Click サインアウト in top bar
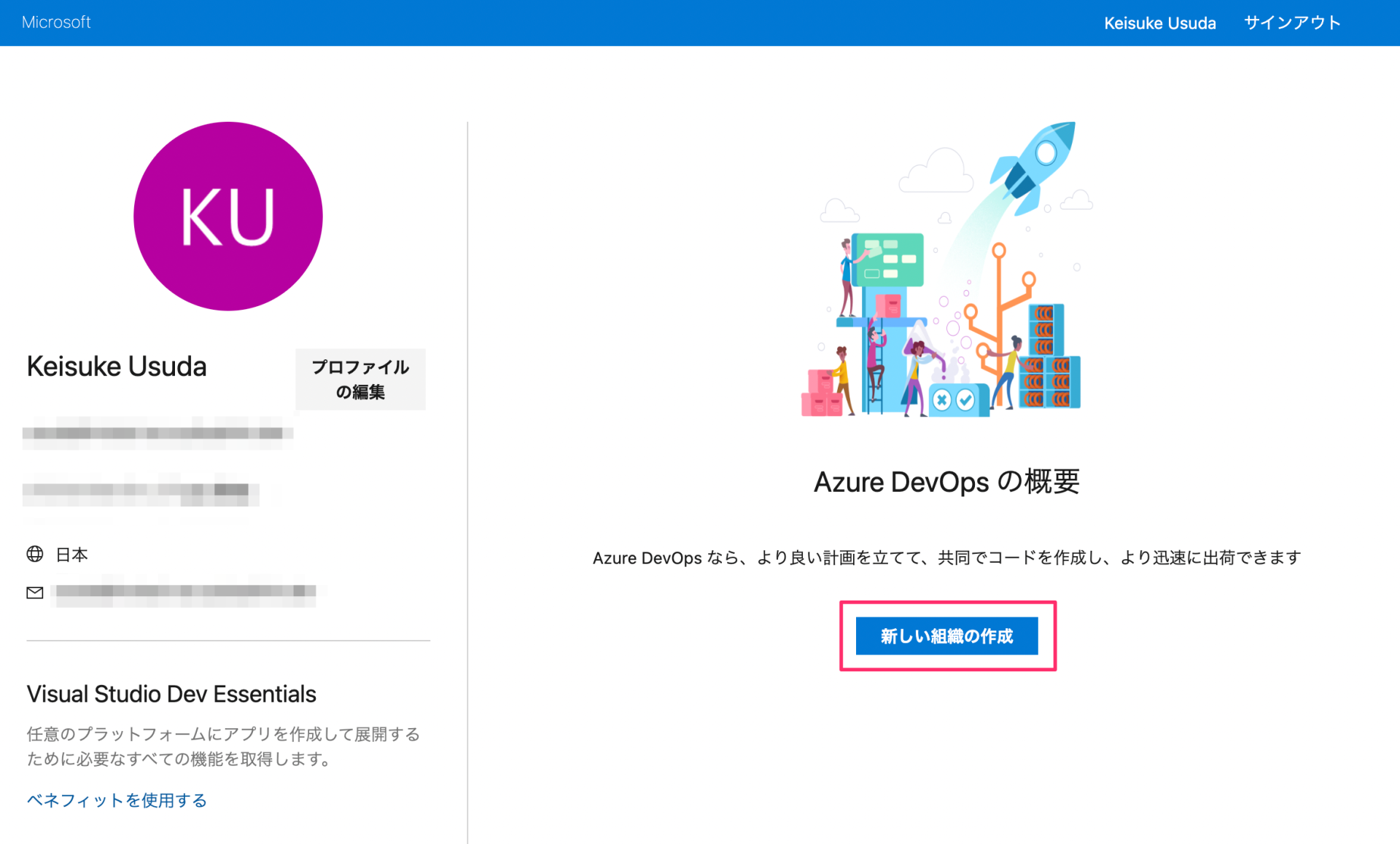The image size is (1400, 844). click(x=1291, y=22)
